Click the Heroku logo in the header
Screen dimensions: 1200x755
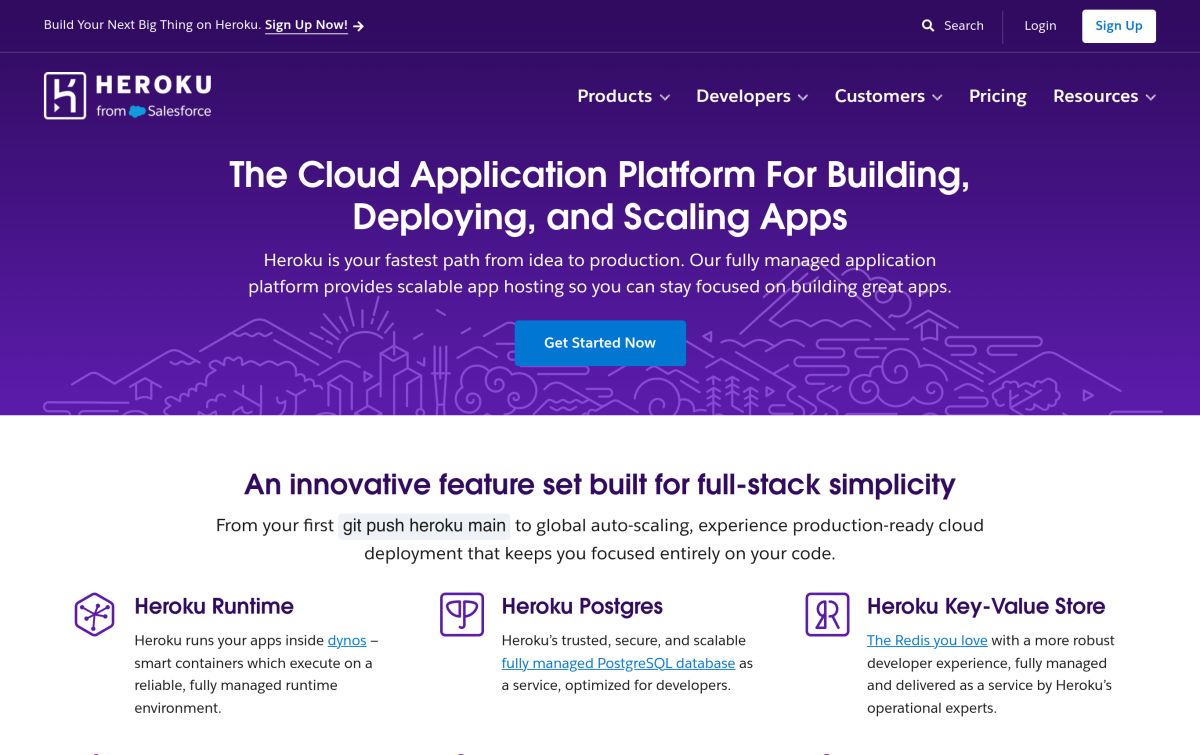(x=127, y=96)
